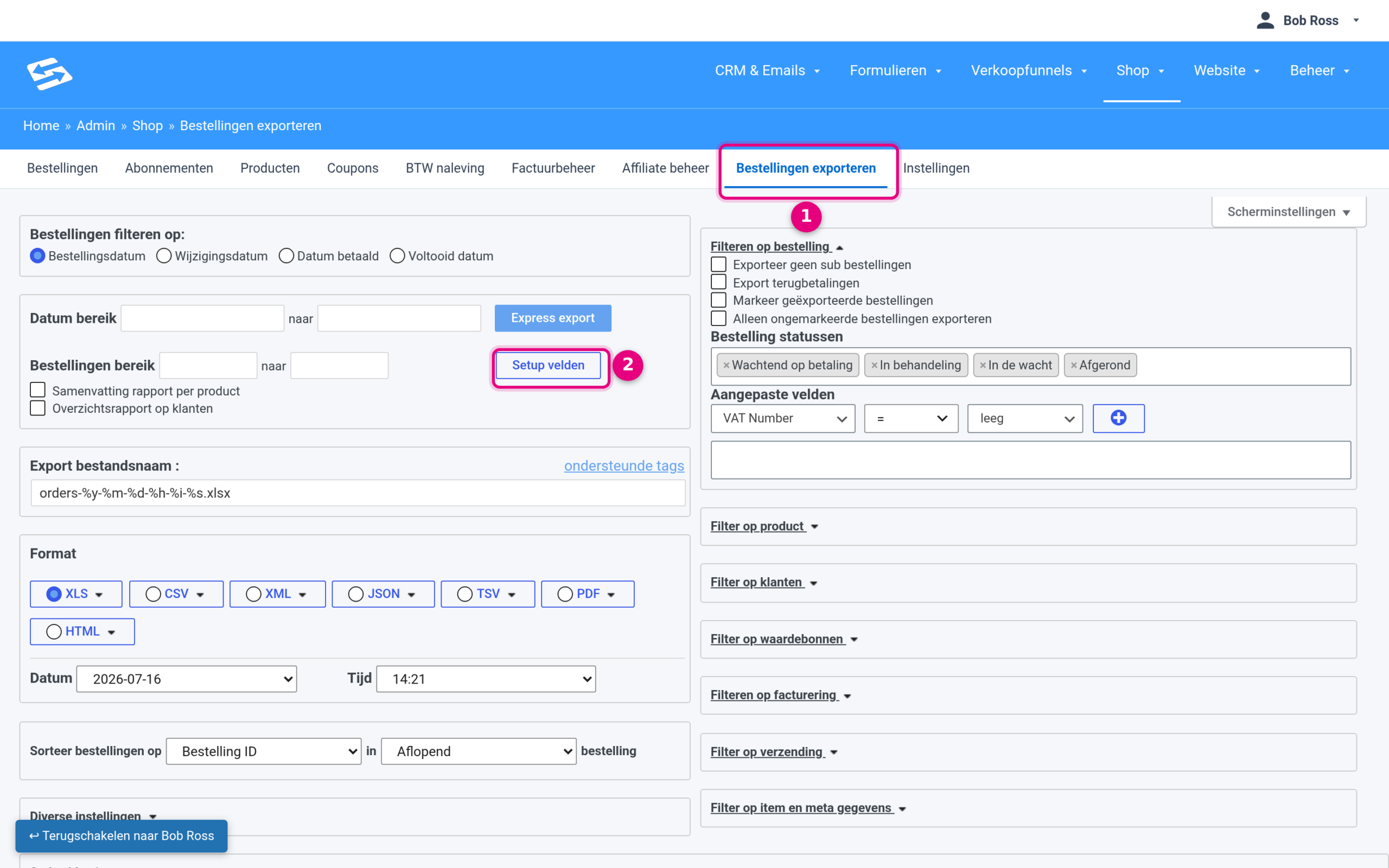
Task: Choose the HTML format radio button
Action: (54, 631)
